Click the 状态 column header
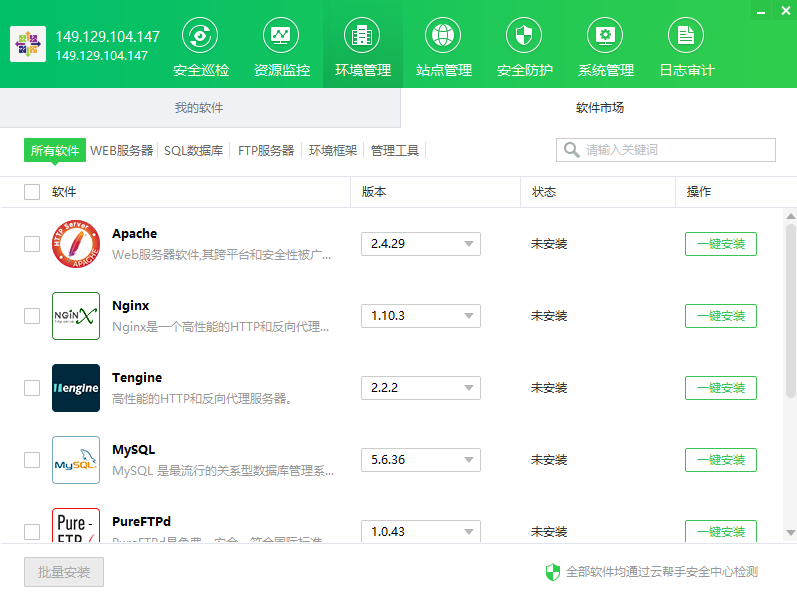The image size is (797, 597). (544, 192)
